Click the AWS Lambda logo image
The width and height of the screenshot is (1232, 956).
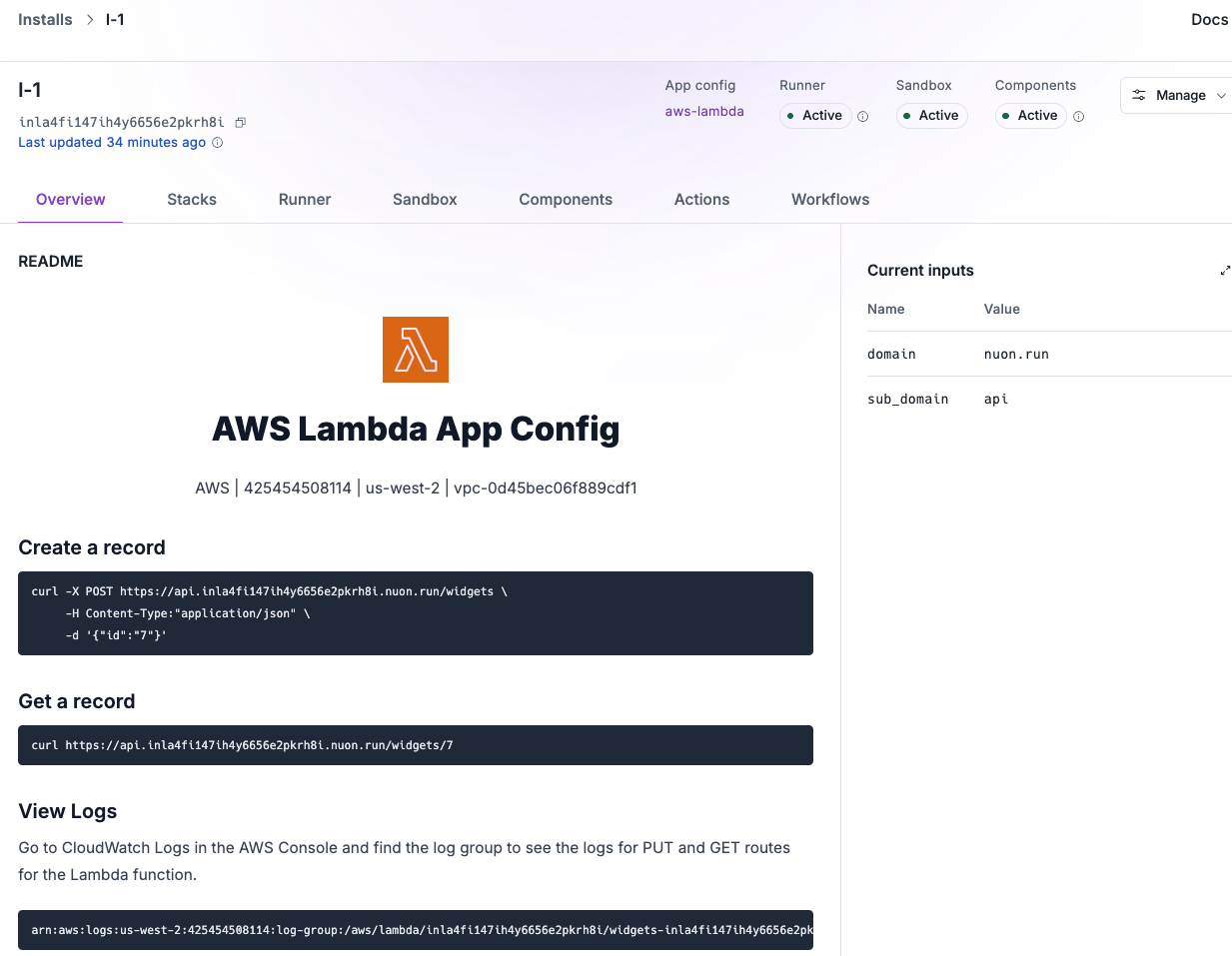(416, 350)
